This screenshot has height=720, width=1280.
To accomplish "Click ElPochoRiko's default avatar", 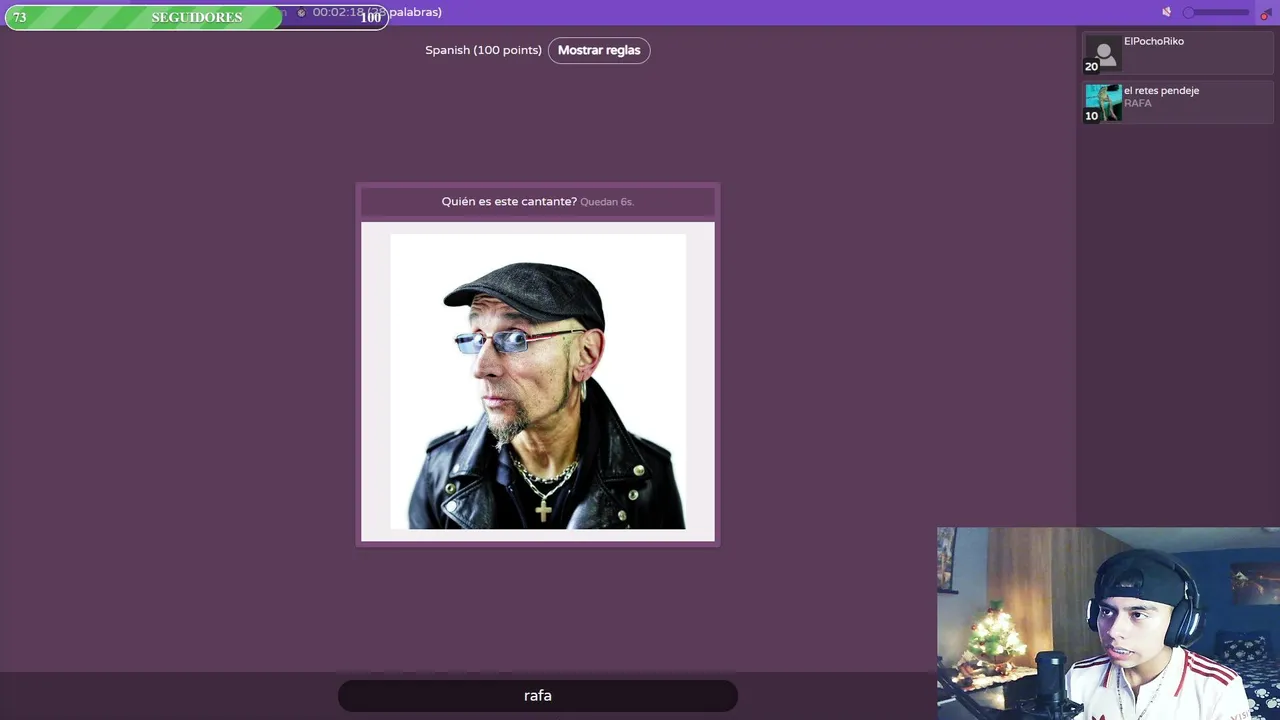I will [x=1104, y=55].
